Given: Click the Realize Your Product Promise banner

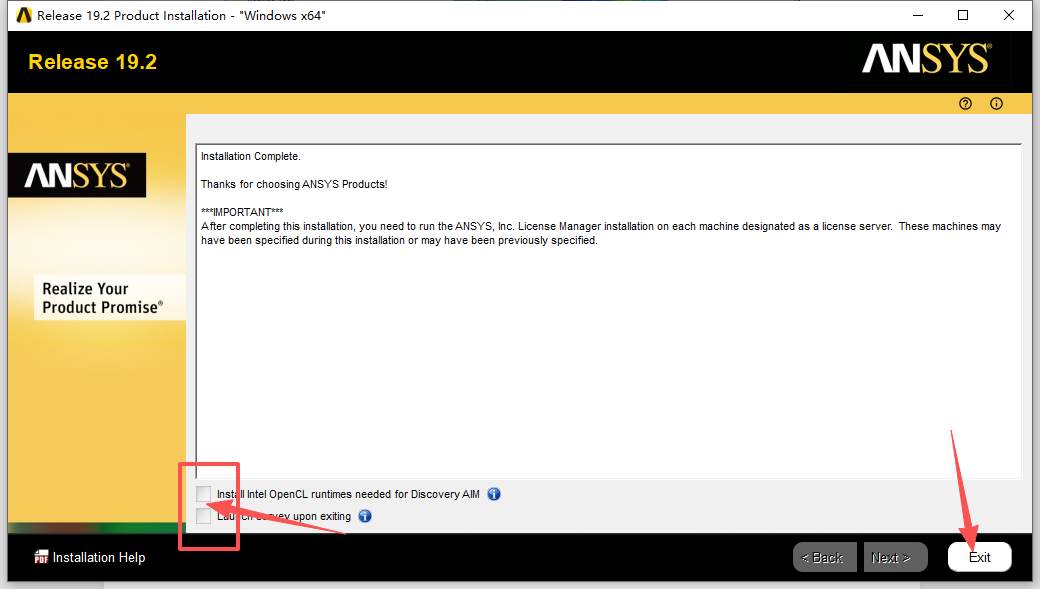Looking at the screenshot, I should [101, 298].
